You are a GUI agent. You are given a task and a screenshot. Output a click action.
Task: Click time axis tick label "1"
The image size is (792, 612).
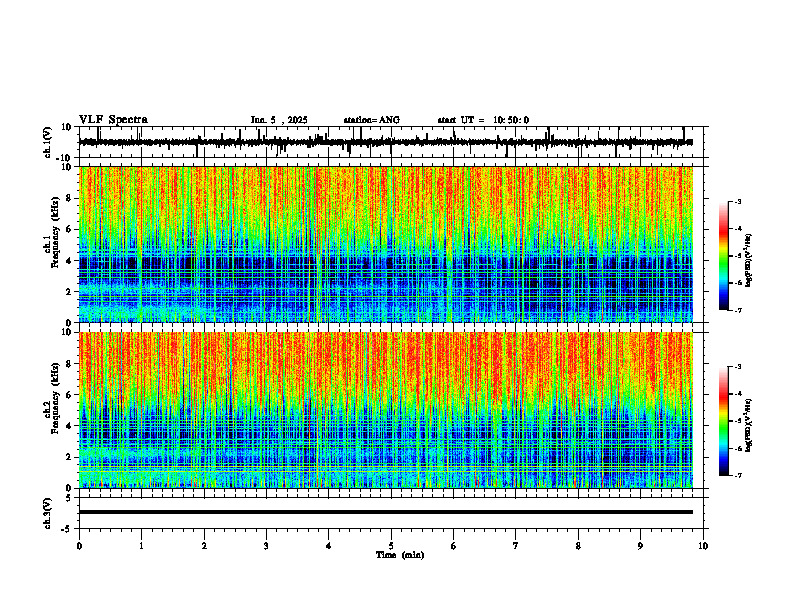click(141, 546)
